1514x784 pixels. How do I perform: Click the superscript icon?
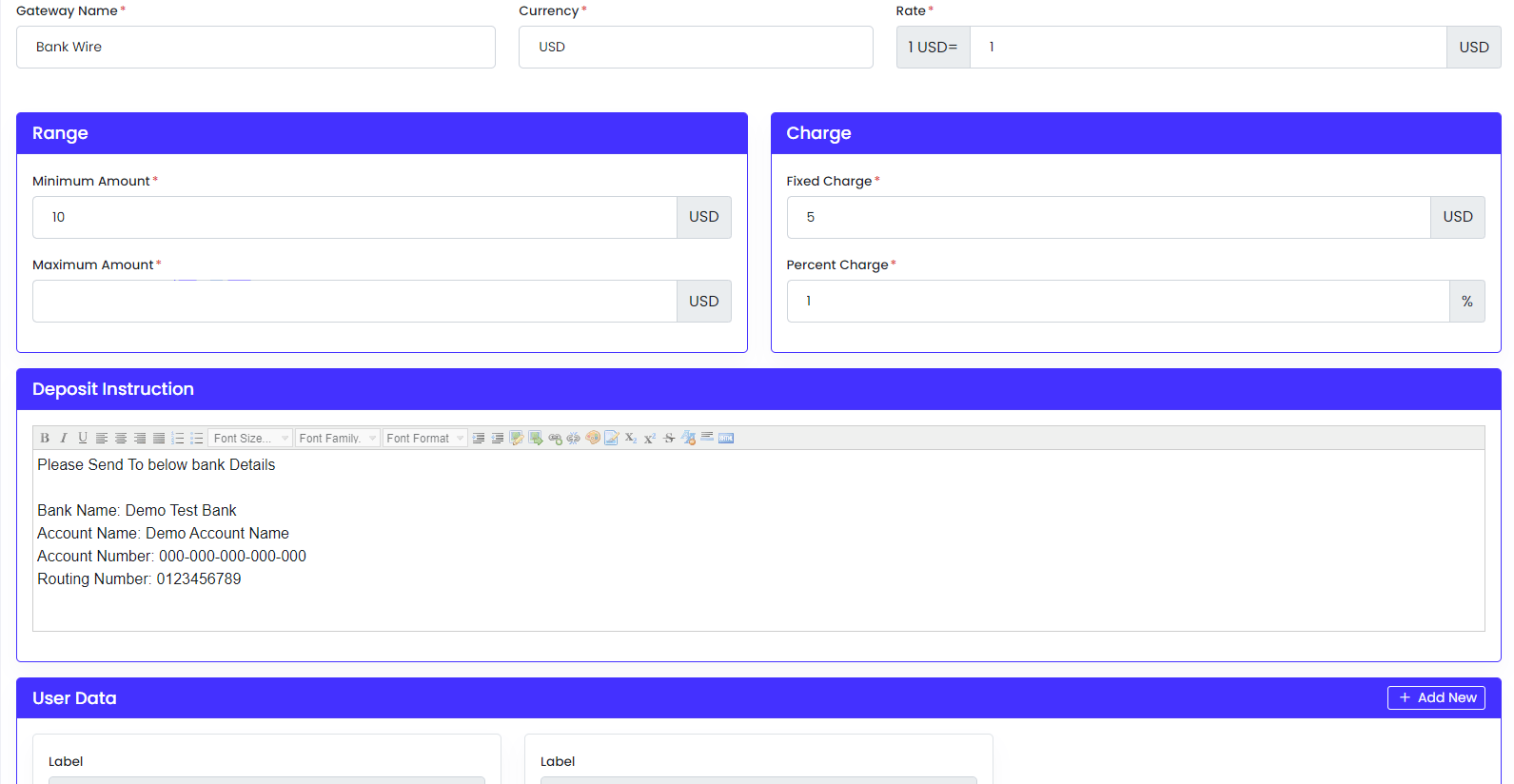650,438
